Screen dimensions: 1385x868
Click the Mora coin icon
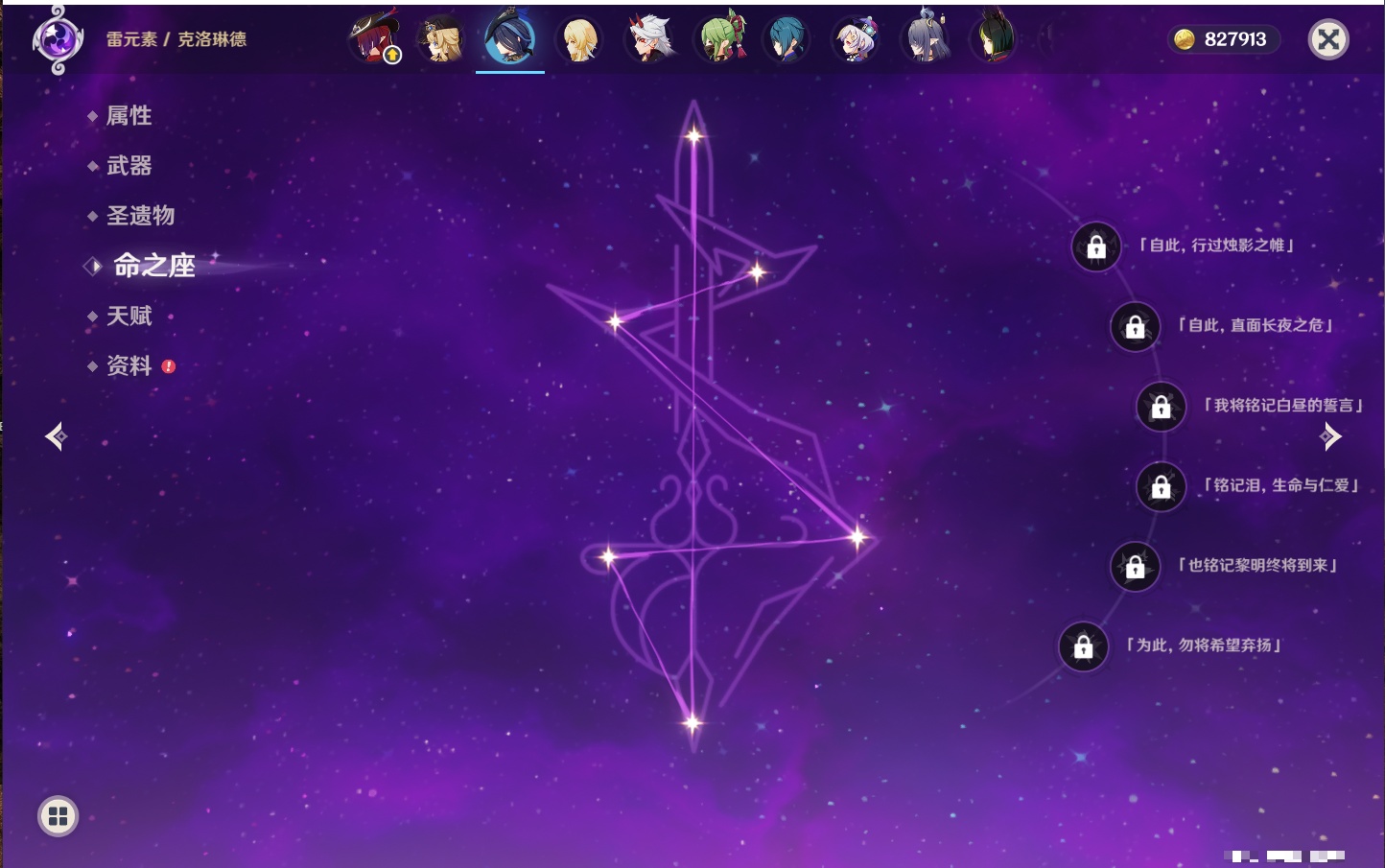tap(1185, 39)
